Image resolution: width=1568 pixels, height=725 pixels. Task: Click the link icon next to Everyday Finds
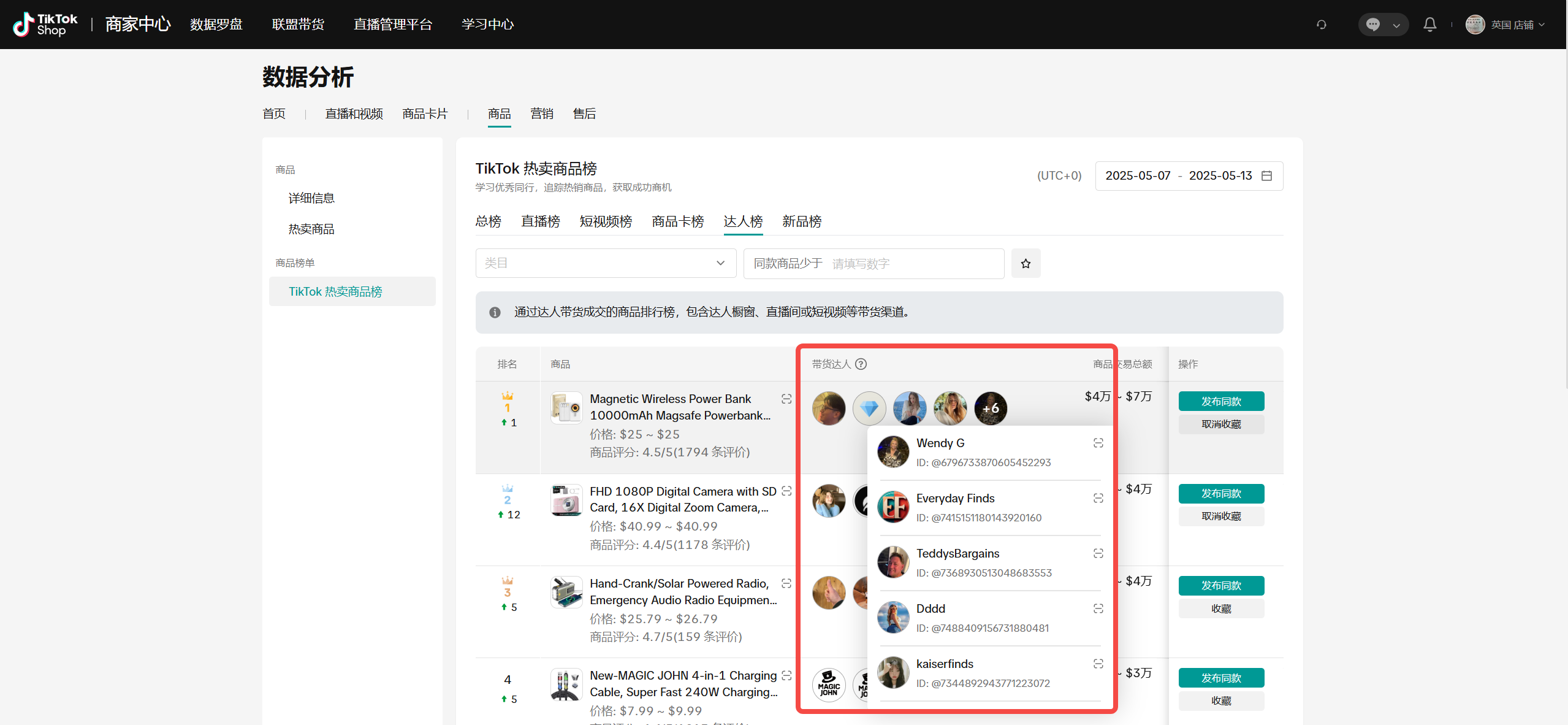click(1098, 498)
